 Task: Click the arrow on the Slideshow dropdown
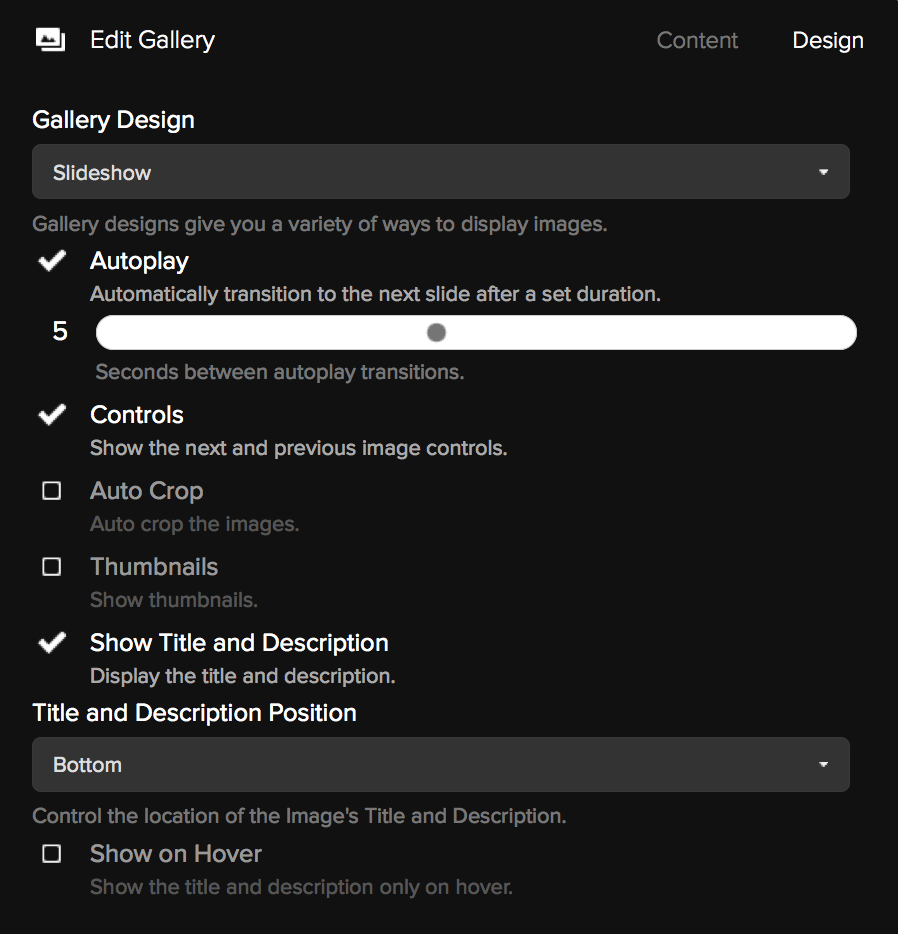[824, 172]
